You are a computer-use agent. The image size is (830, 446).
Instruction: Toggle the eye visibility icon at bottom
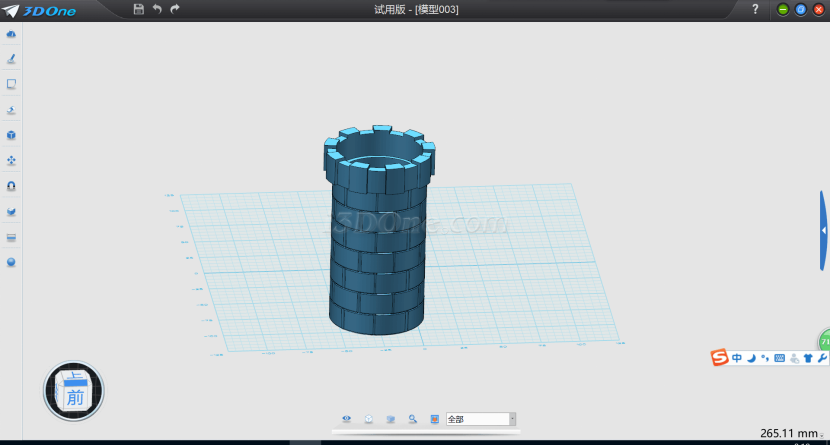pyautogui.click(x=347, y=419)
